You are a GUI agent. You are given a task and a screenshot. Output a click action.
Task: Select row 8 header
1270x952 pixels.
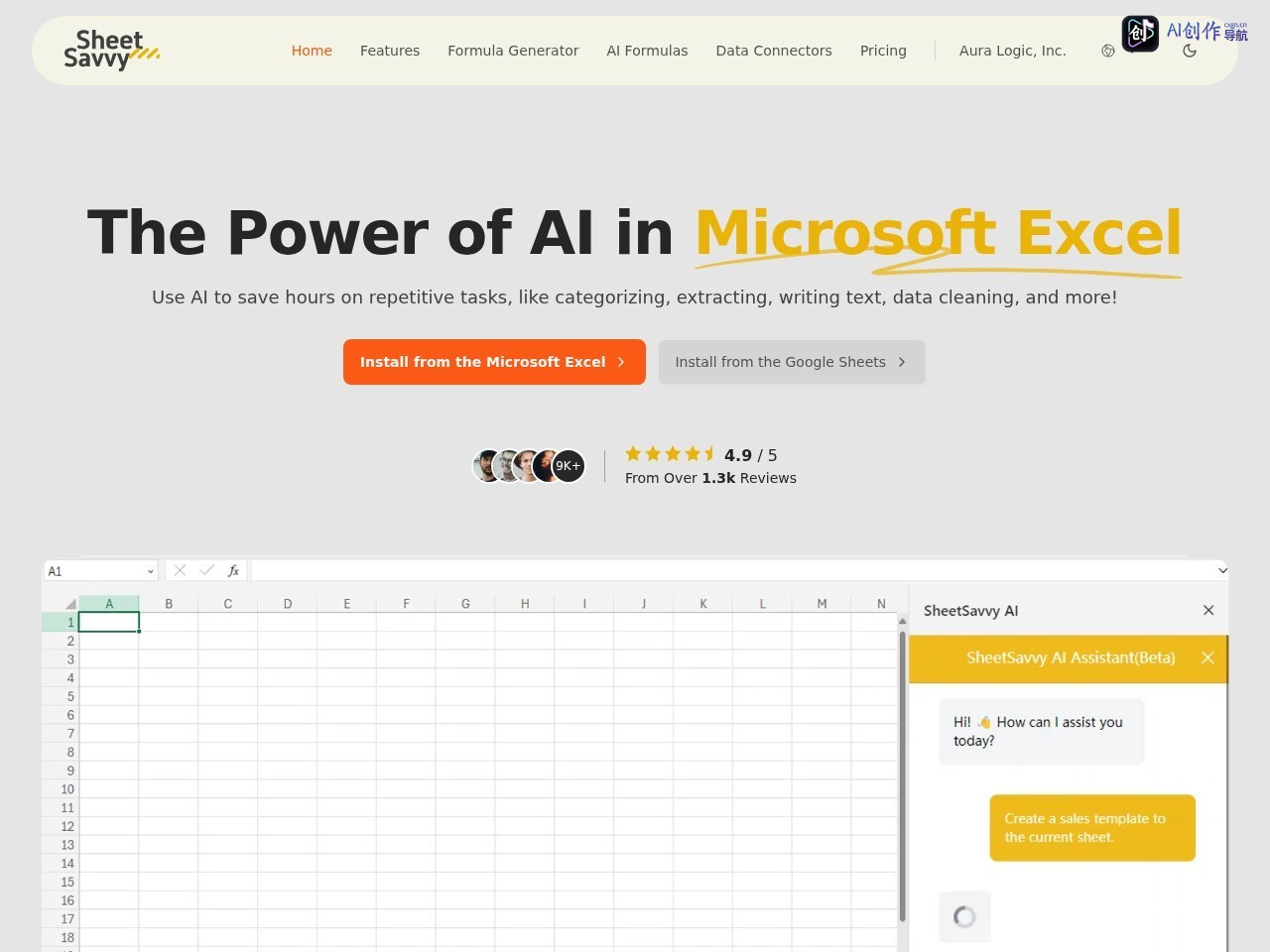point(61,752)
